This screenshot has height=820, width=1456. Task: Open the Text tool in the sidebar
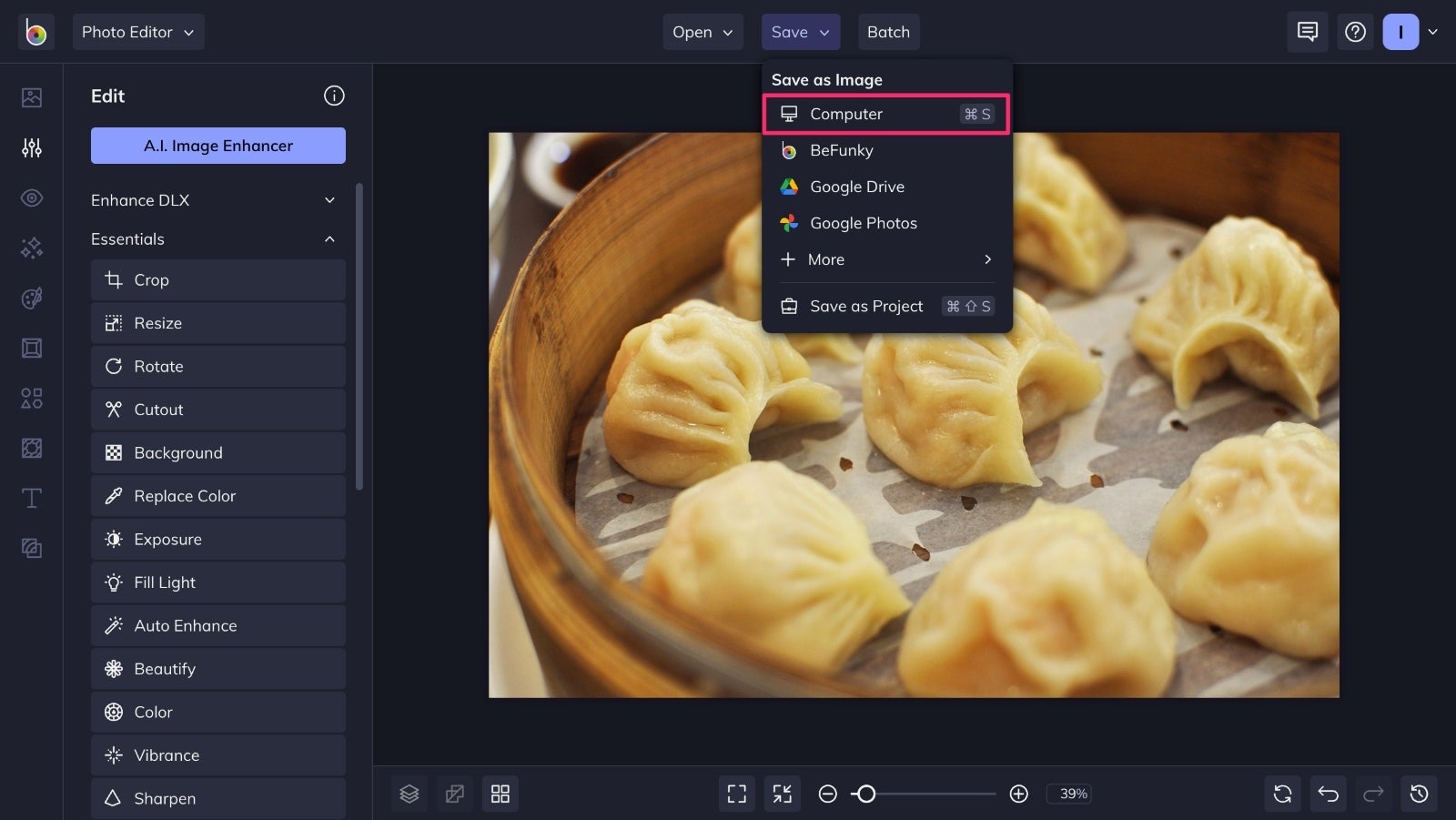click(x=32, y=498)
